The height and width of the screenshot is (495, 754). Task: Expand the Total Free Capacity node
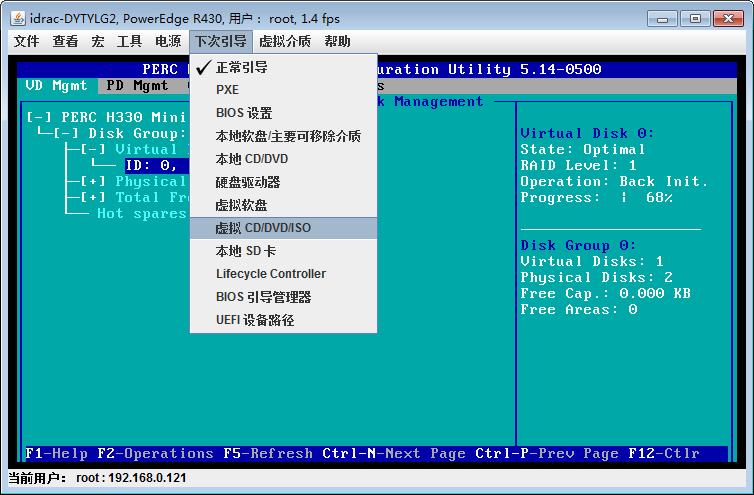pos(93,197)
